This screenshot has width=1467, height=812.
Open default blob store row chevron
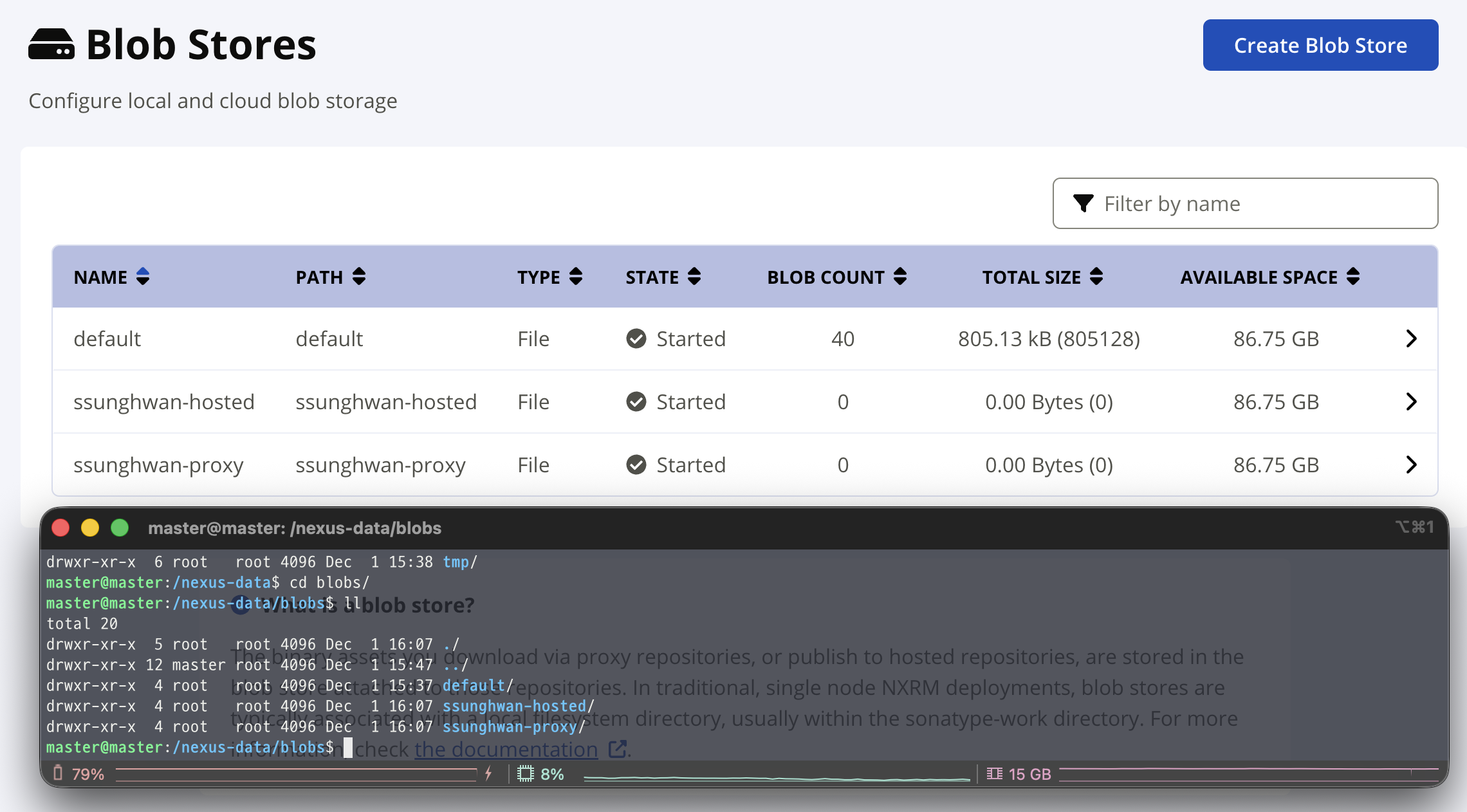(1411, 338)
